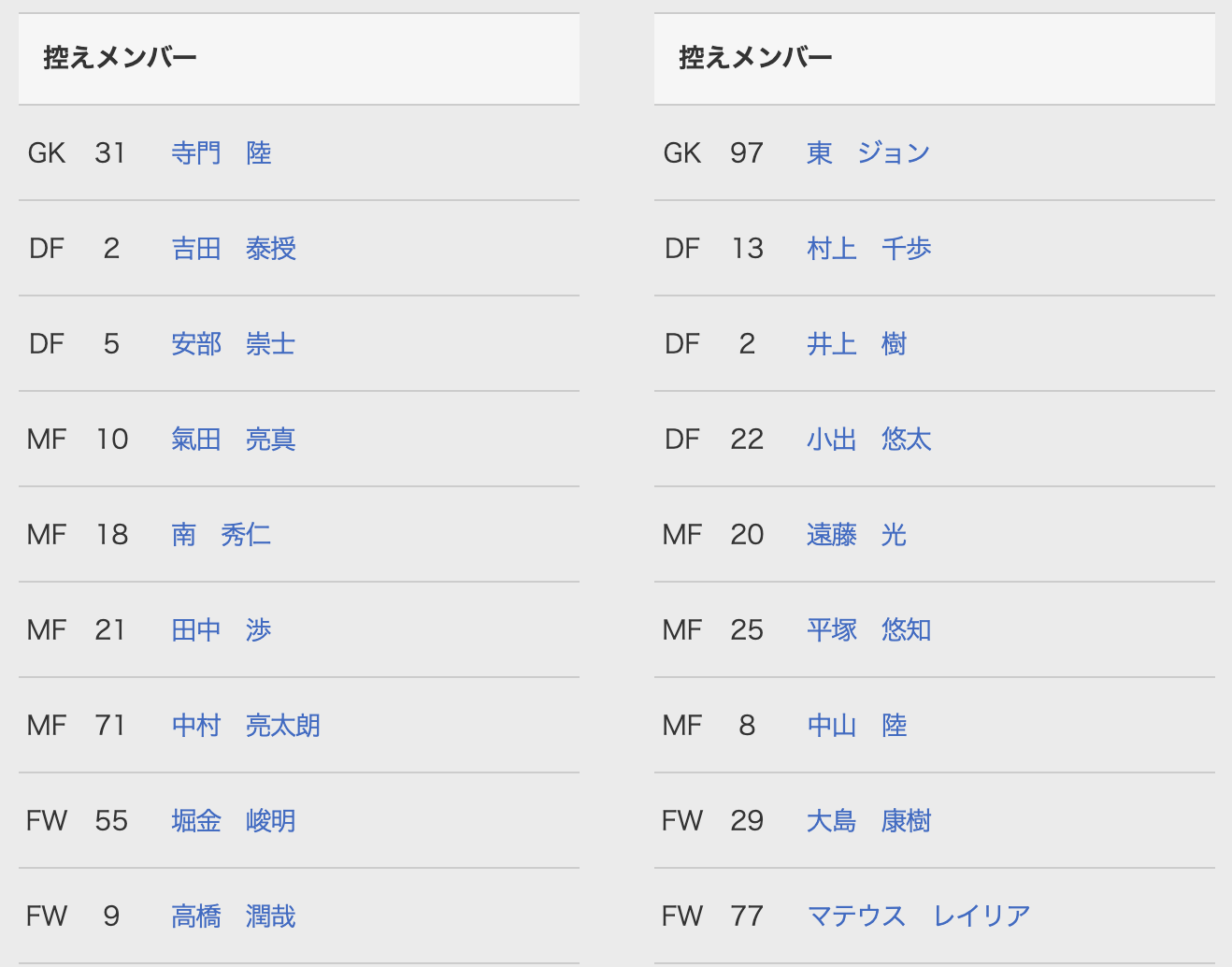Image resolution: width=1232 pixels, height=967 pixels.
Task: Open player link 吉田 泰授
Action: (234, 249)
